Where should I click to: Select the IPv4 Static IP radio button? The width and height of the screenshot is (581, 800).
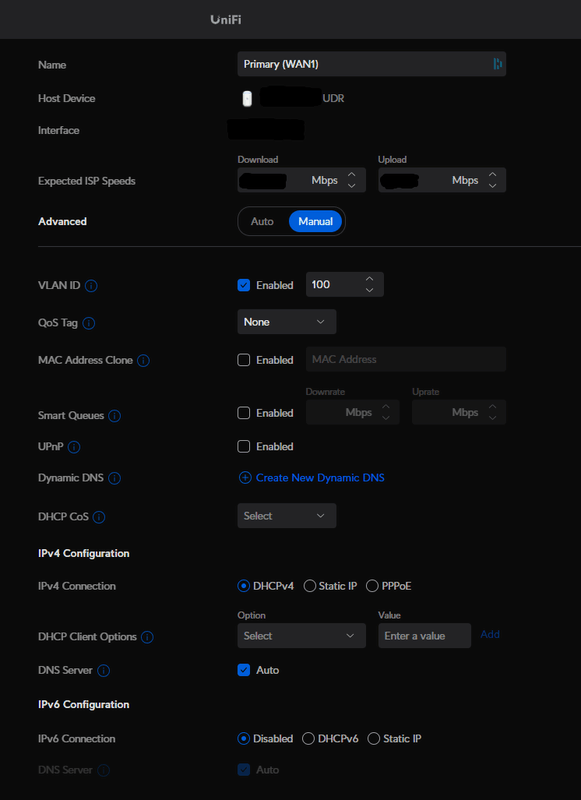pyautogui.click(x=310, y=586)
